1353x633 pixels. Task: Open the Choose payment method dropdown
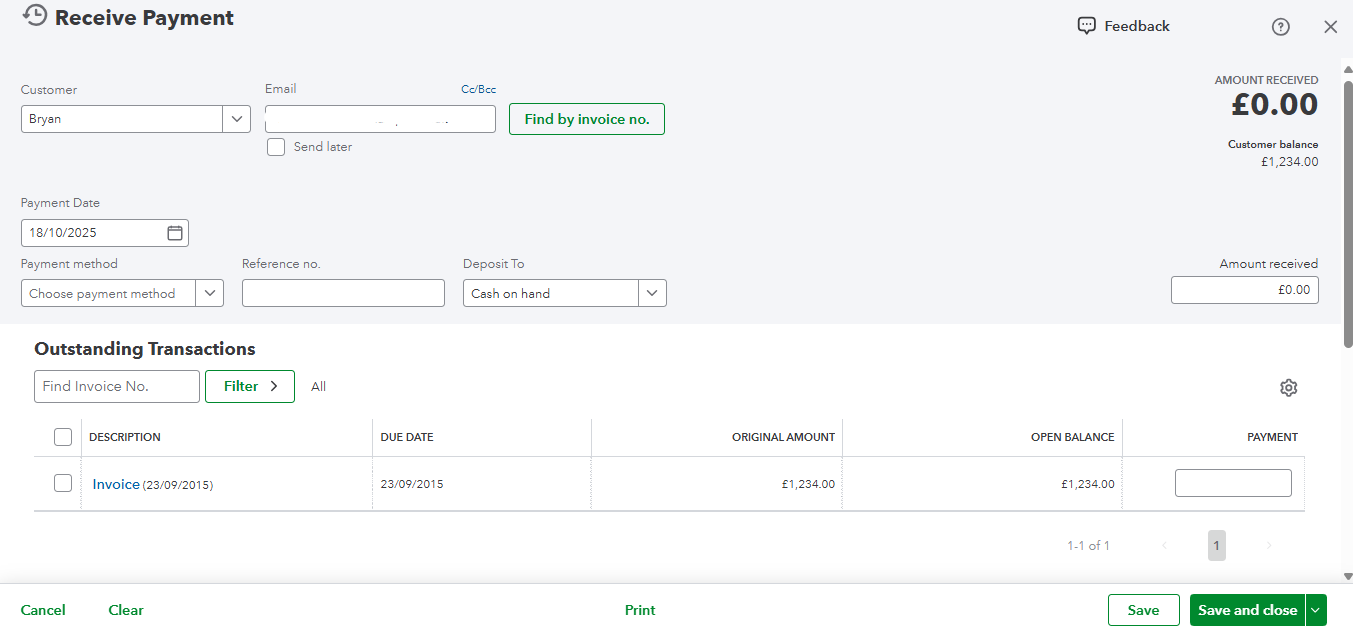tap(210, 294)
